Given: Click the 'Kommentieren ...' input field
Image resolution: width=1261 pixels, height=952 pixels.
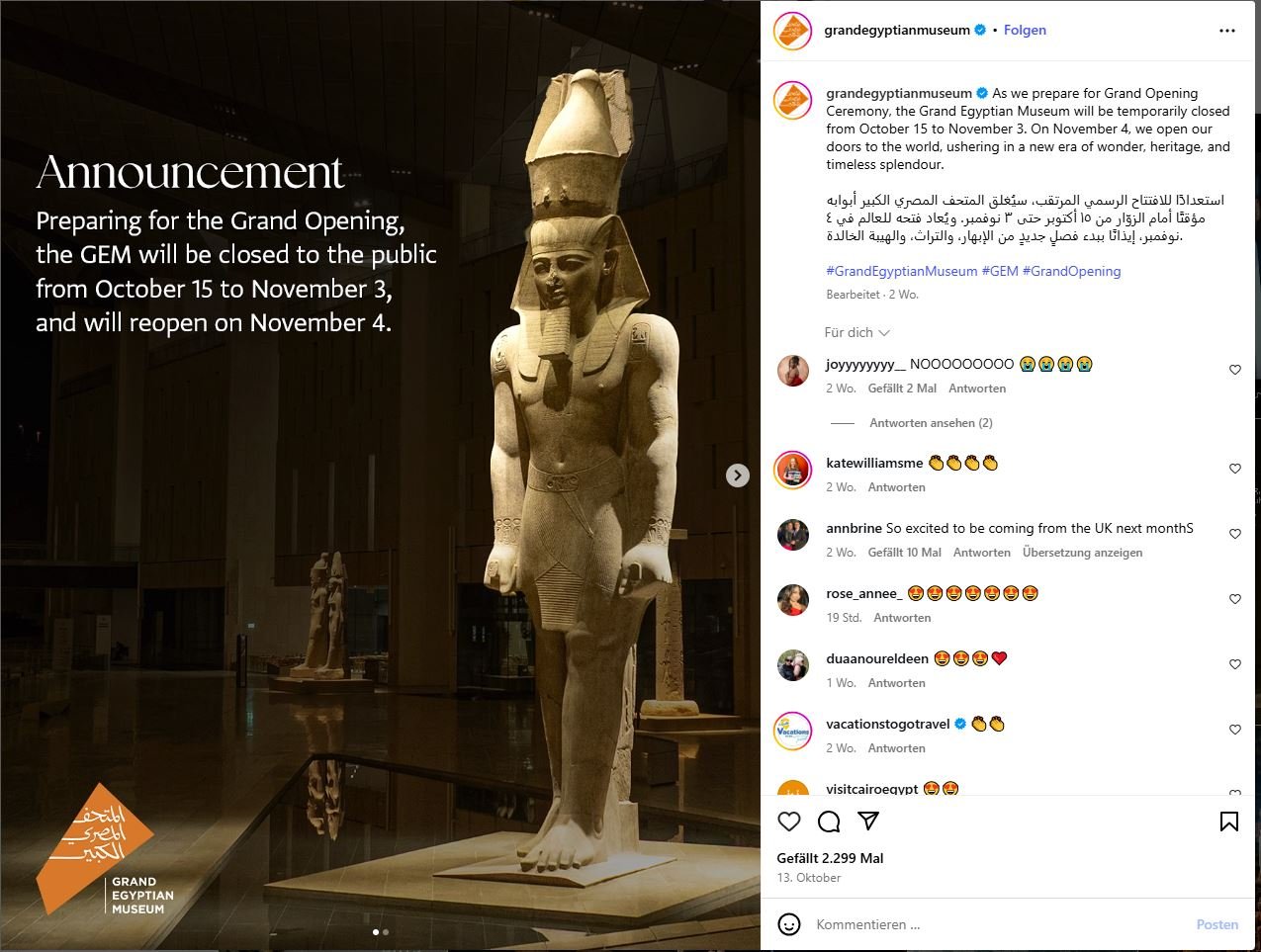Looking at the screenshot, I should tap(999, 924).
